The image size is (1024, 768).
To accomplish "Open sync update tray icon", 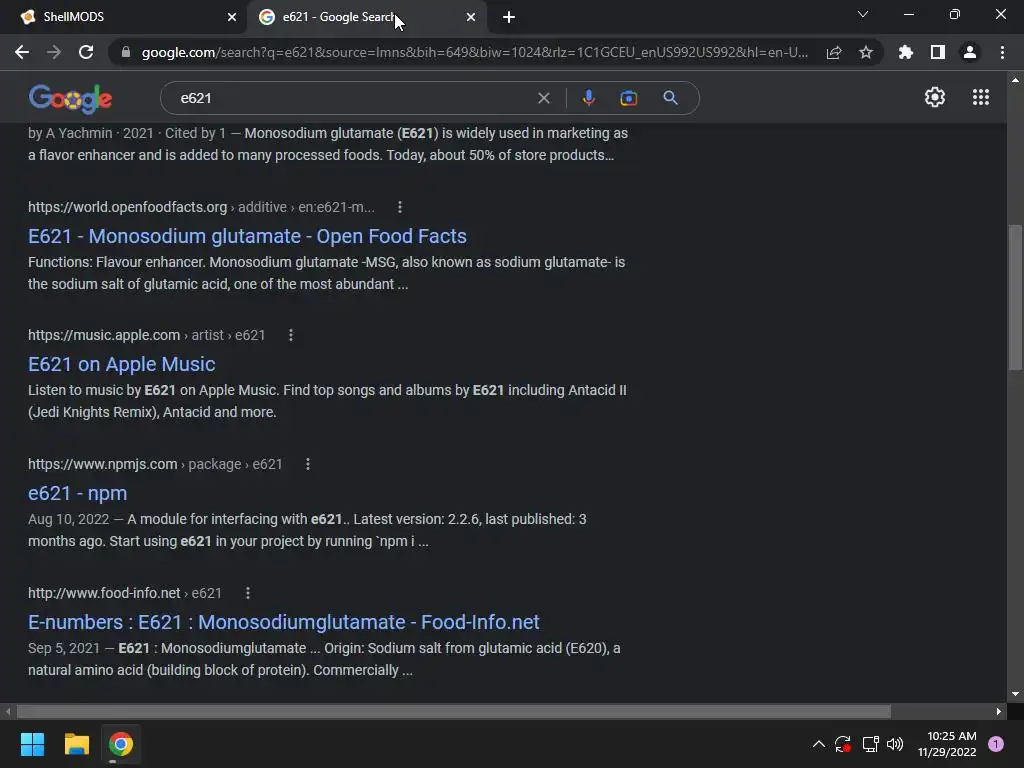I will pyautogui.click(x=843, y=744).
